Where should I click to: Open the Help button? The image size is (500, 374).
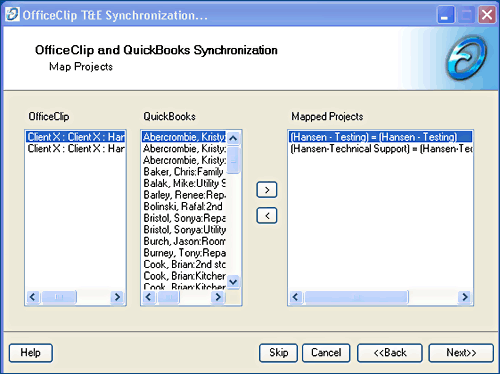(31, 353)
